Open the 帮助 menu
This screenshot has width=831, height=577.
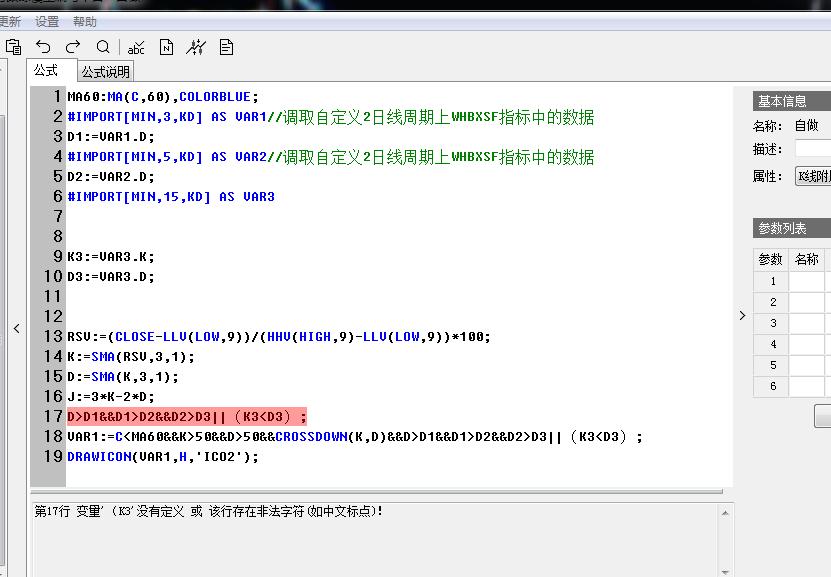point(85,21)
